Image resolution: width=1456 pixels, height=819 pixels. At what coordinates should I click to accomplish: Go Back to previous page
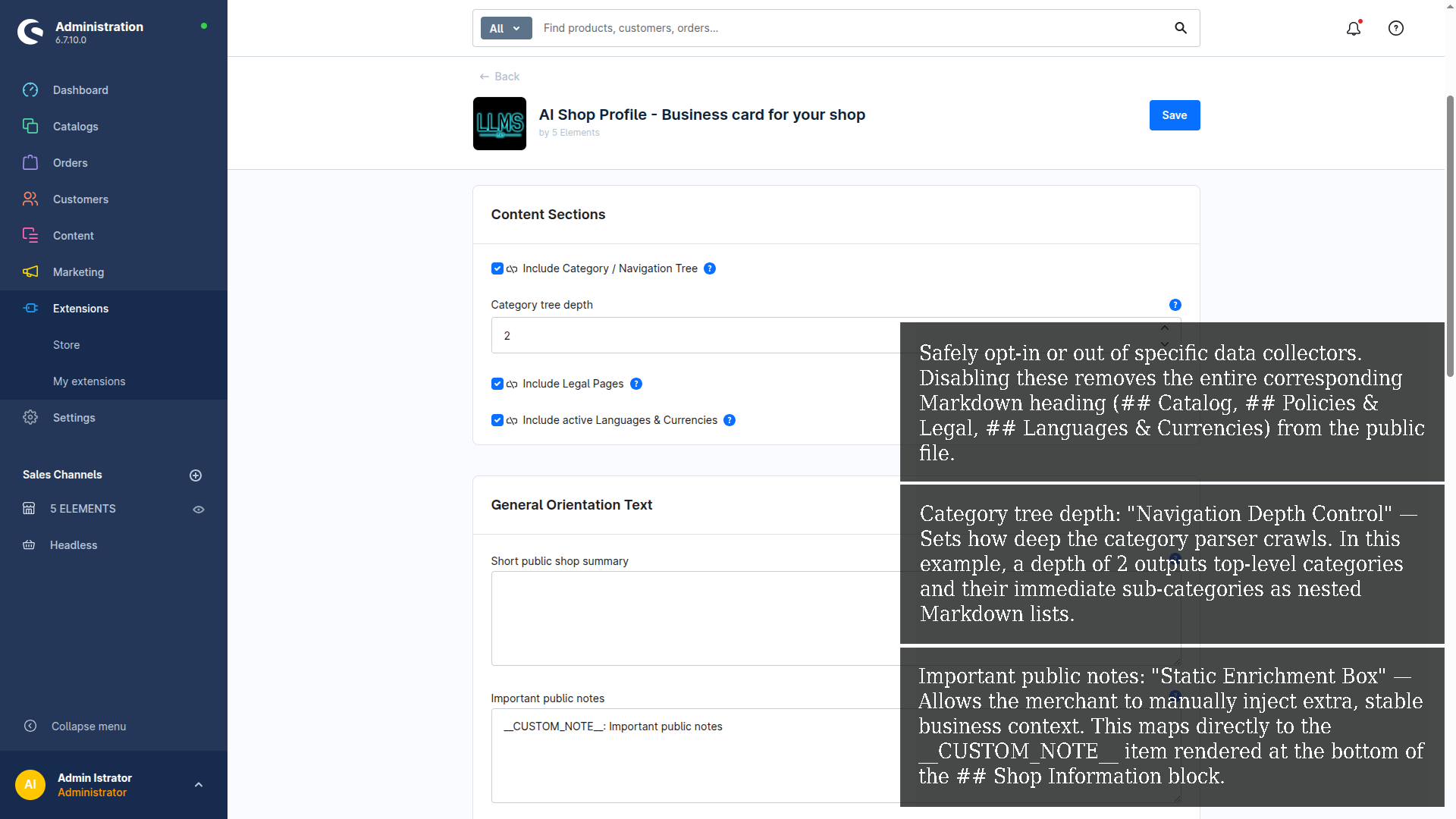click(500, 77)
